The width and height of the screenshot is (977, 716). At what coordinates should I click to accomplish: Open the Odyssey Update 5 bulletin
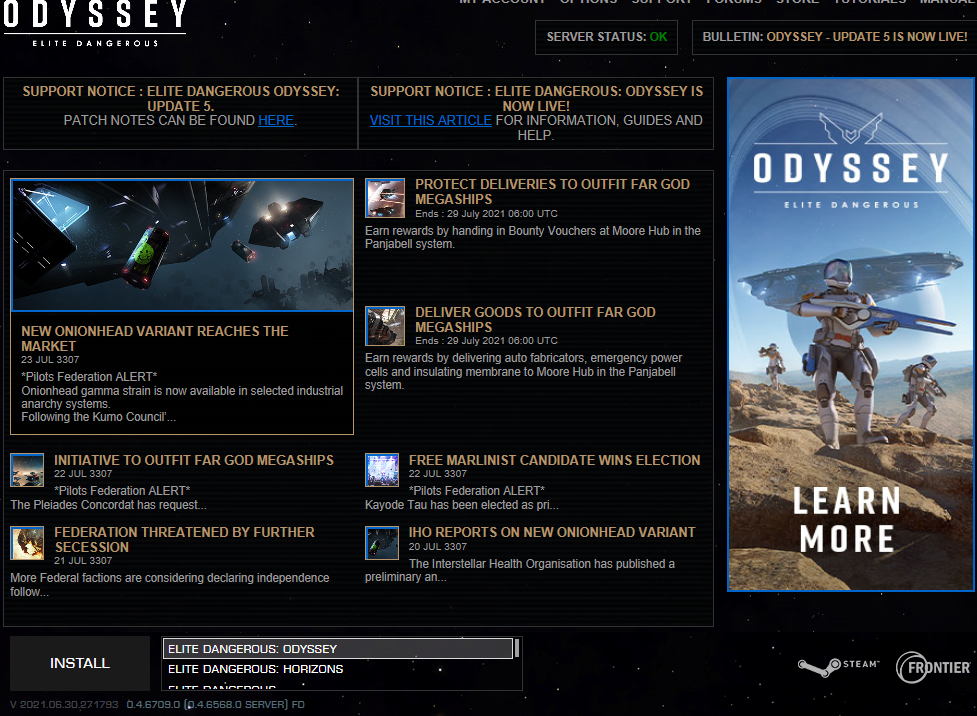coord(834,37)
